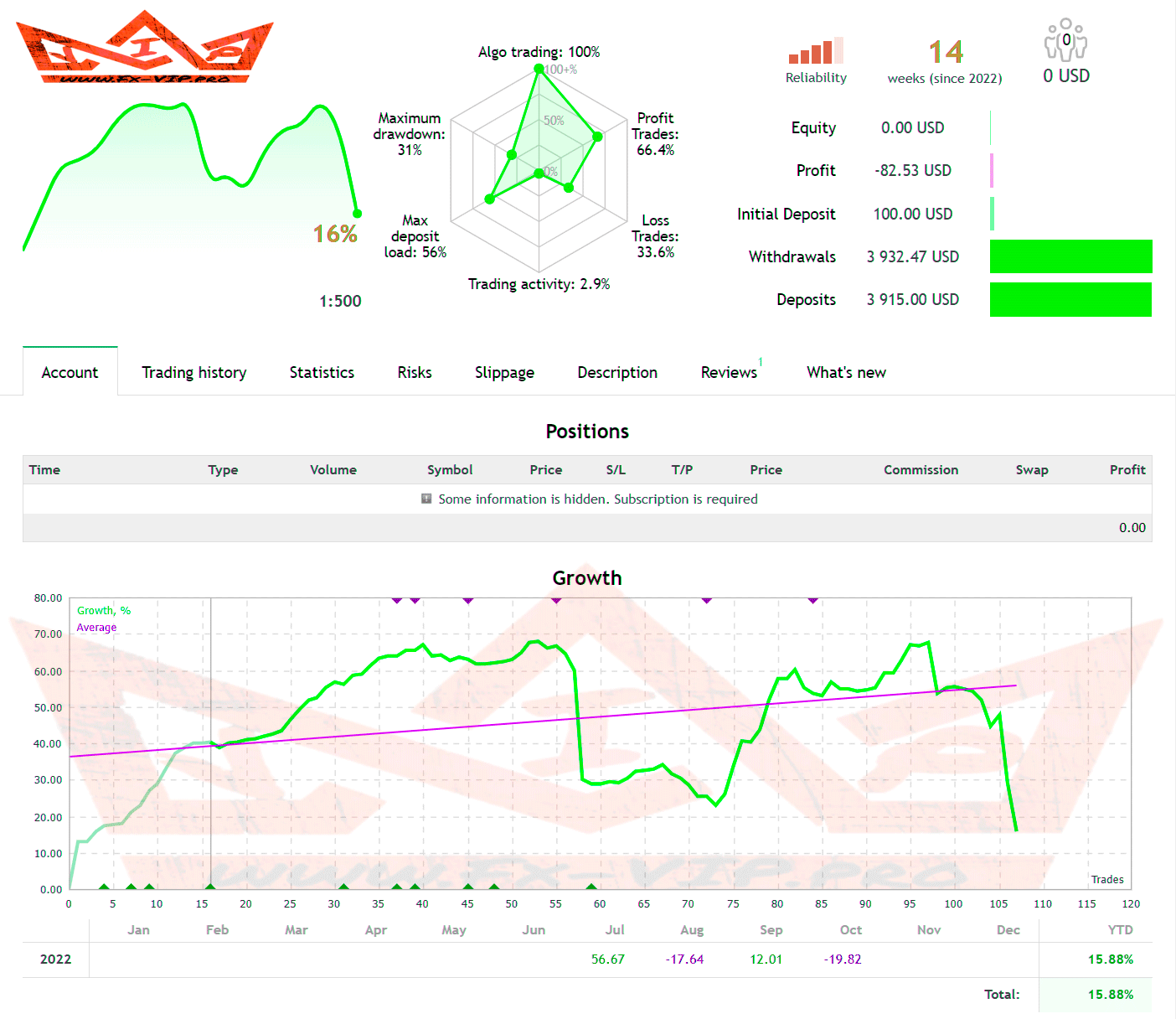The image size is (1176, 1019).
Task: Toggle the 'Growth, %' legend series
Action: (x=104, y=611)
